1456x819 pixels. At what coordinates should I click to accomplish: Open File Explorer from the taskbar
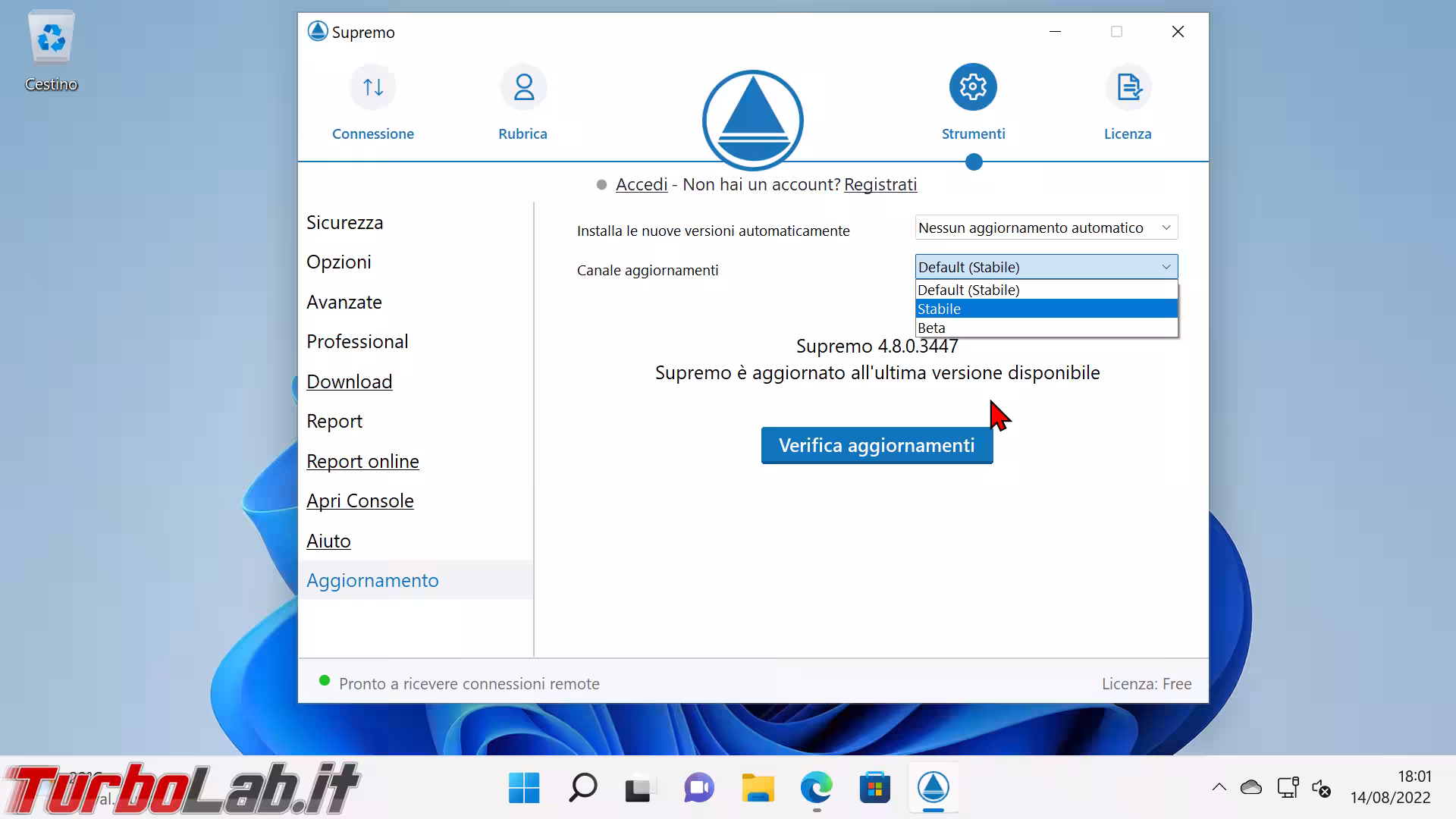tap(758, 788)
